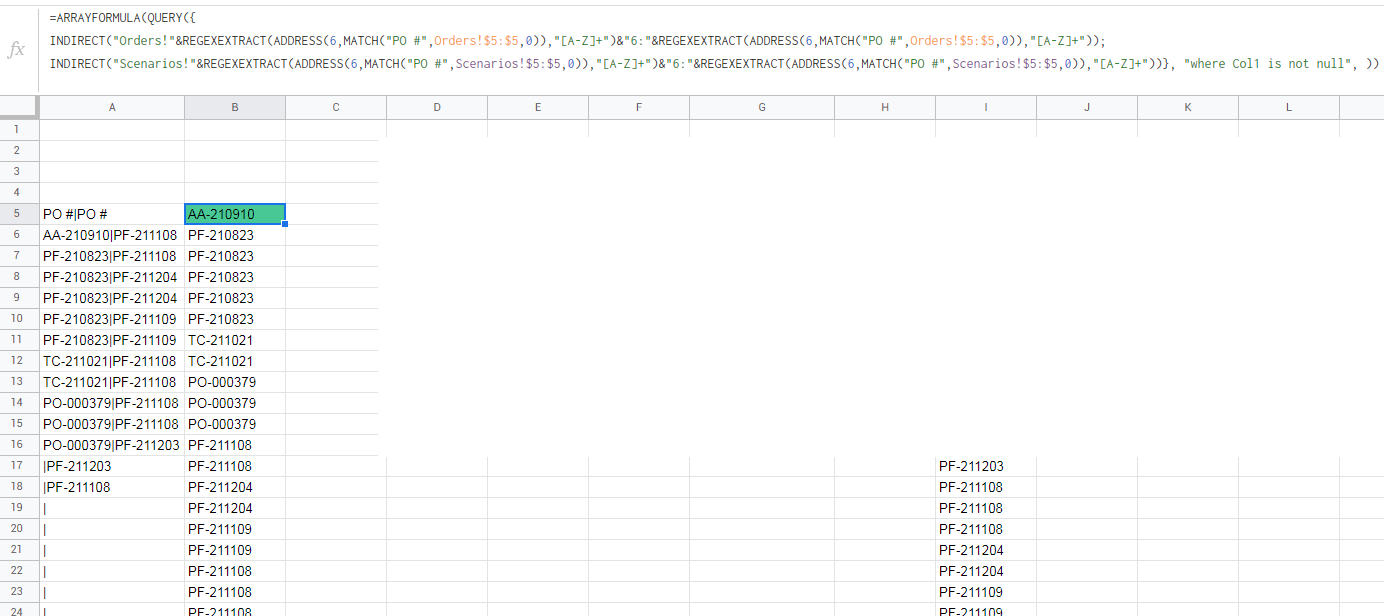Select row 3 header
The image size is (1384, 616).
click(x=19, y=172)
